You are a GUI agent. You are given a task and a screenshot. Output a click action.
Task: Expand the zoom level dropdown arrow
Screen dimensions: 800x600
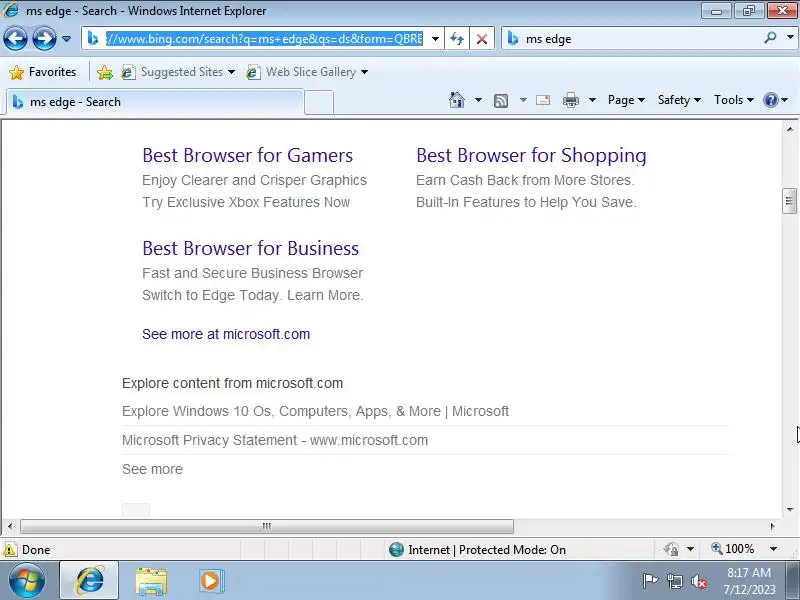pyautogui.click(x=773, y=549)
